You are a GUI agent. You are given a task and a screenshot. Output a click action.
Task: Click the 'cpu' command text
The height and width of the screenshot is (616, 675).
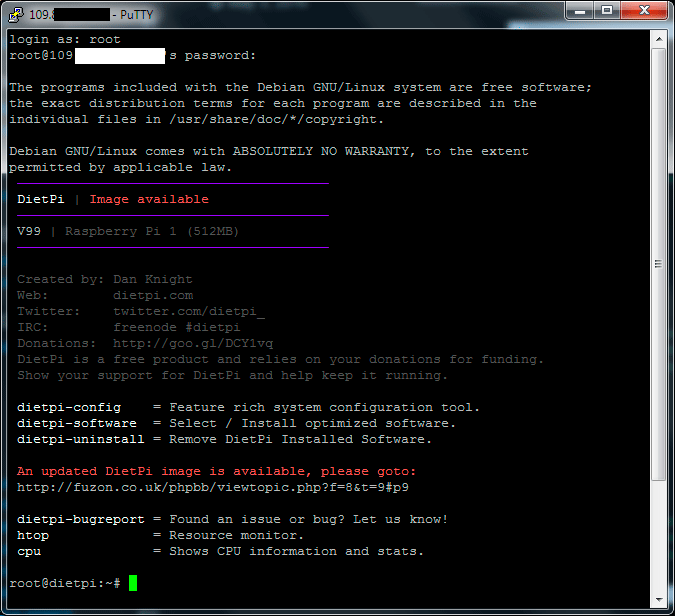point(29,551)
